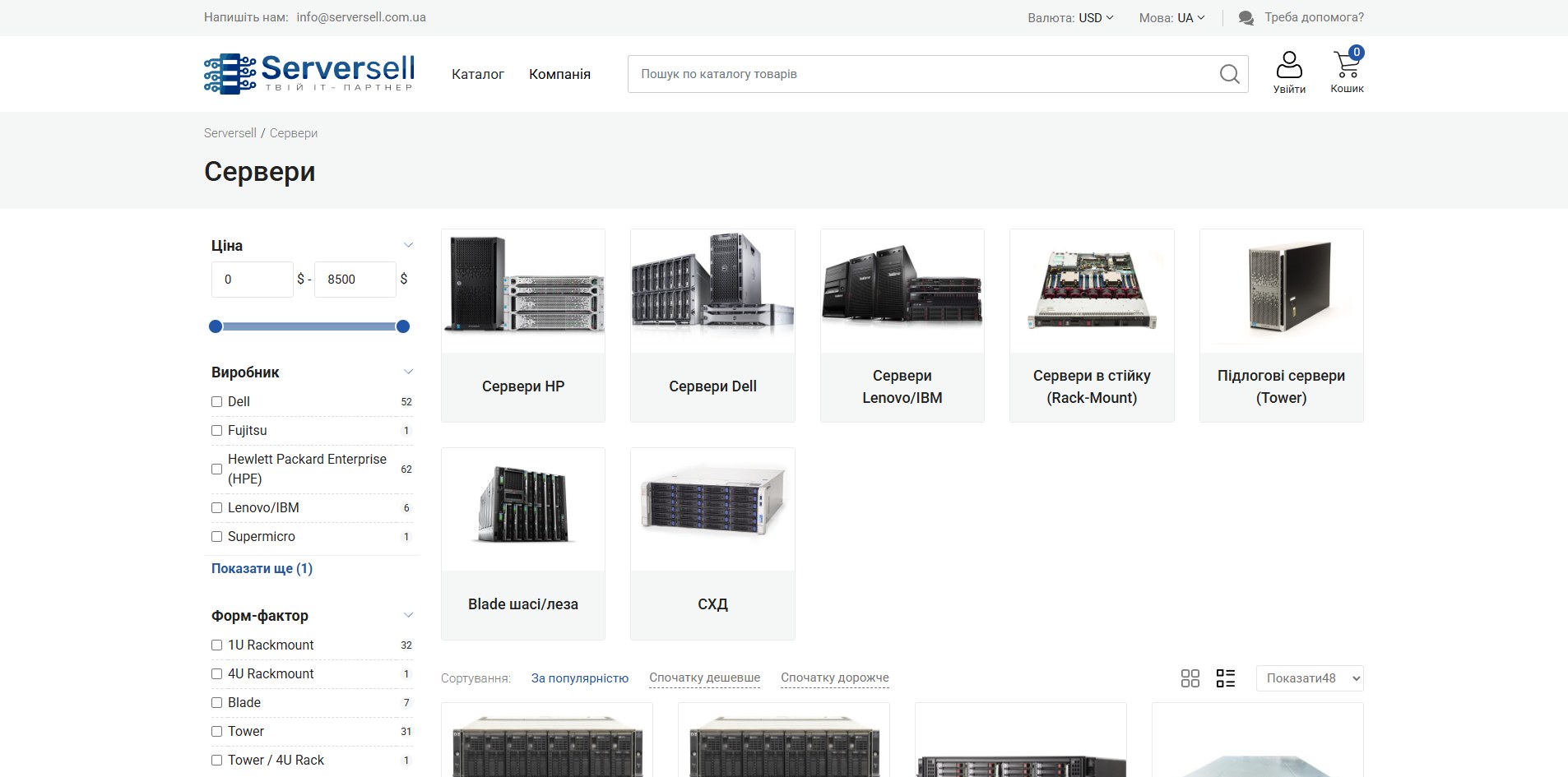Viewport: 1568px width, 777px height.
Task: Sort by За популярністю
Action: click(580, 678)
